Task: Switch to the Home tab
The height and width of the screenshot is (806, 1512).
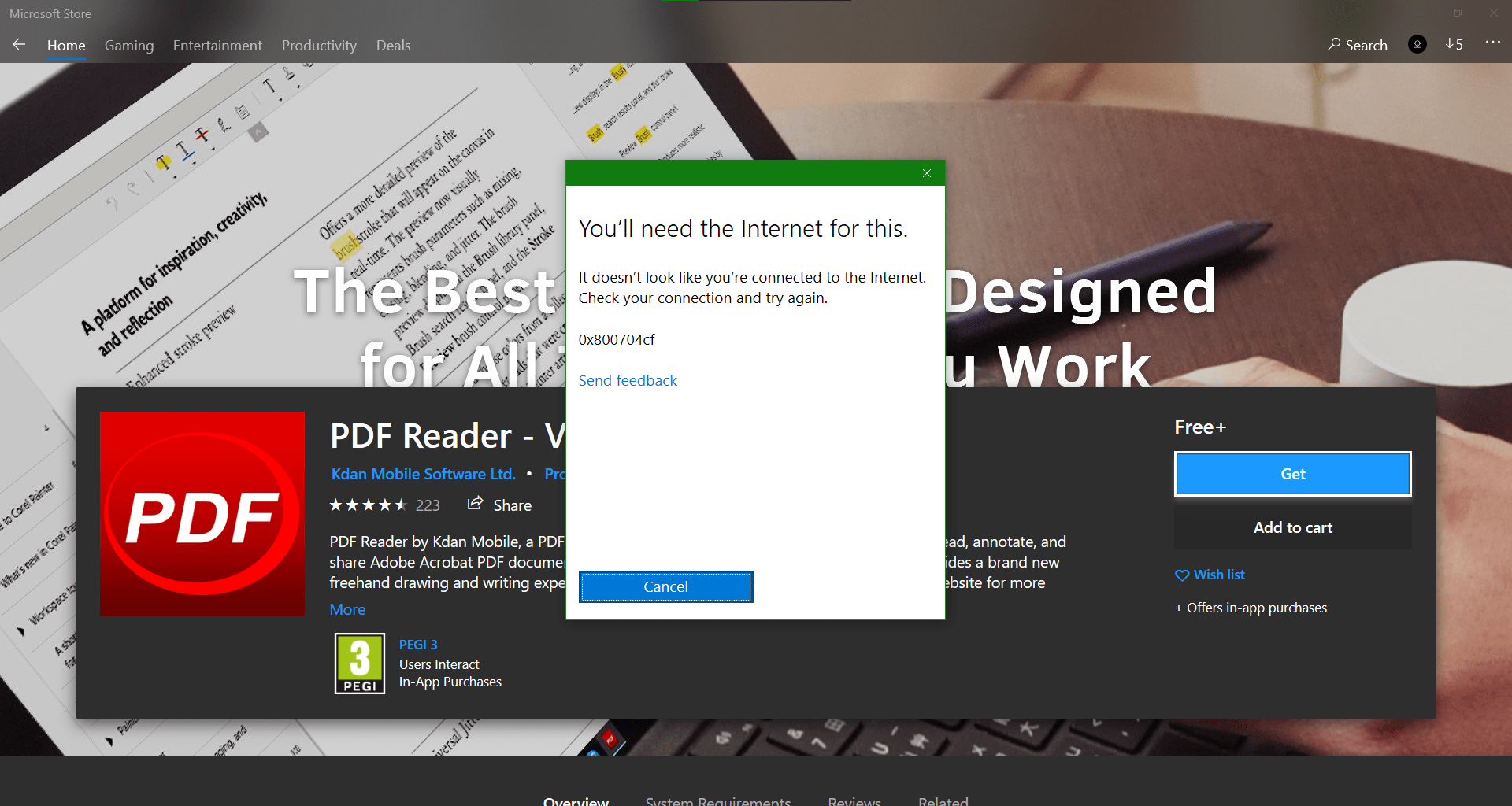Action: (66, 46)
